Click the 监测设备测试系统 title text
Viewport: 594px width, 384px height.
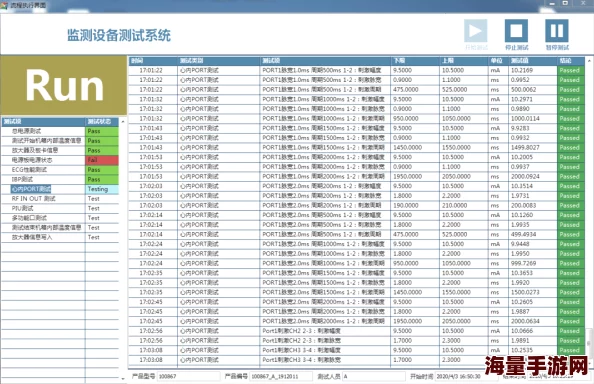tap(119, 36)
